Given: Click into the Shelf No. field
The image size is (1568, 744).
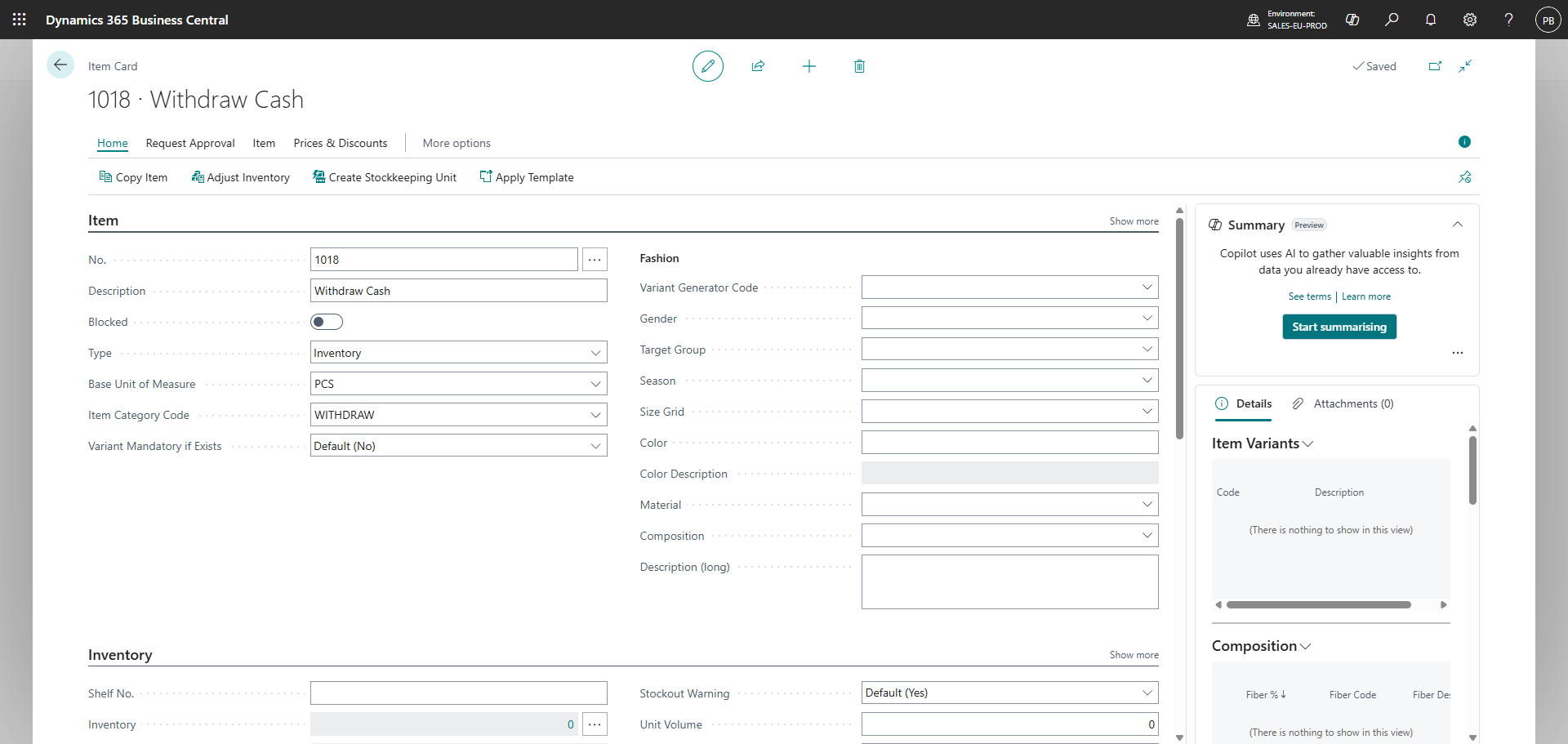Looking at the screenshot, I should coord(459,693).
